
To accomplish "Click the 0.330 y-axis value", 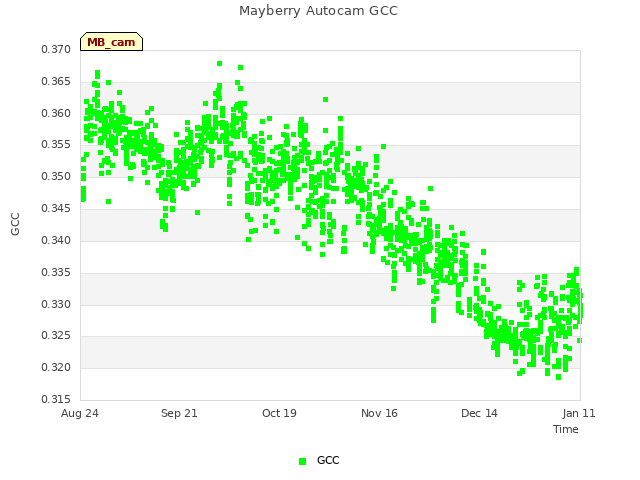I will [56, 304].
